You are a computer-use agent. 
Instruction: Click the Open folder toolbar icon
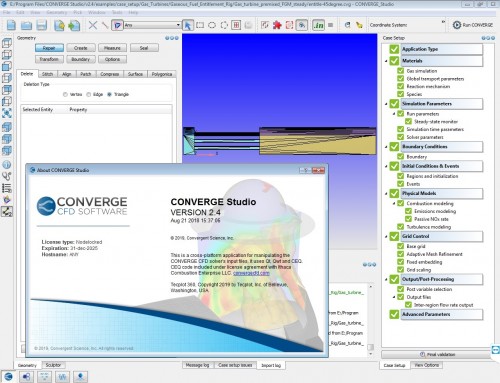pos(26,25)
